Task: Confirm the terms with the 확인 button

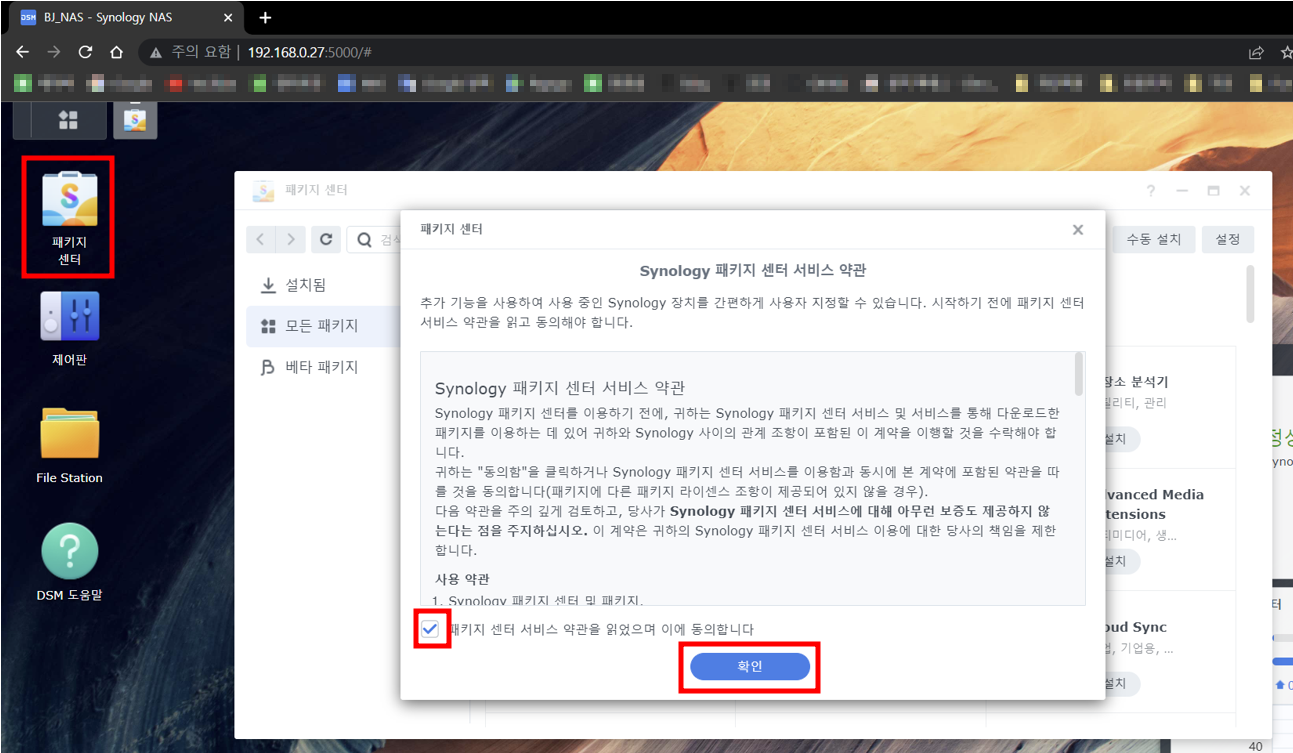Action: (x=750, y=667)
